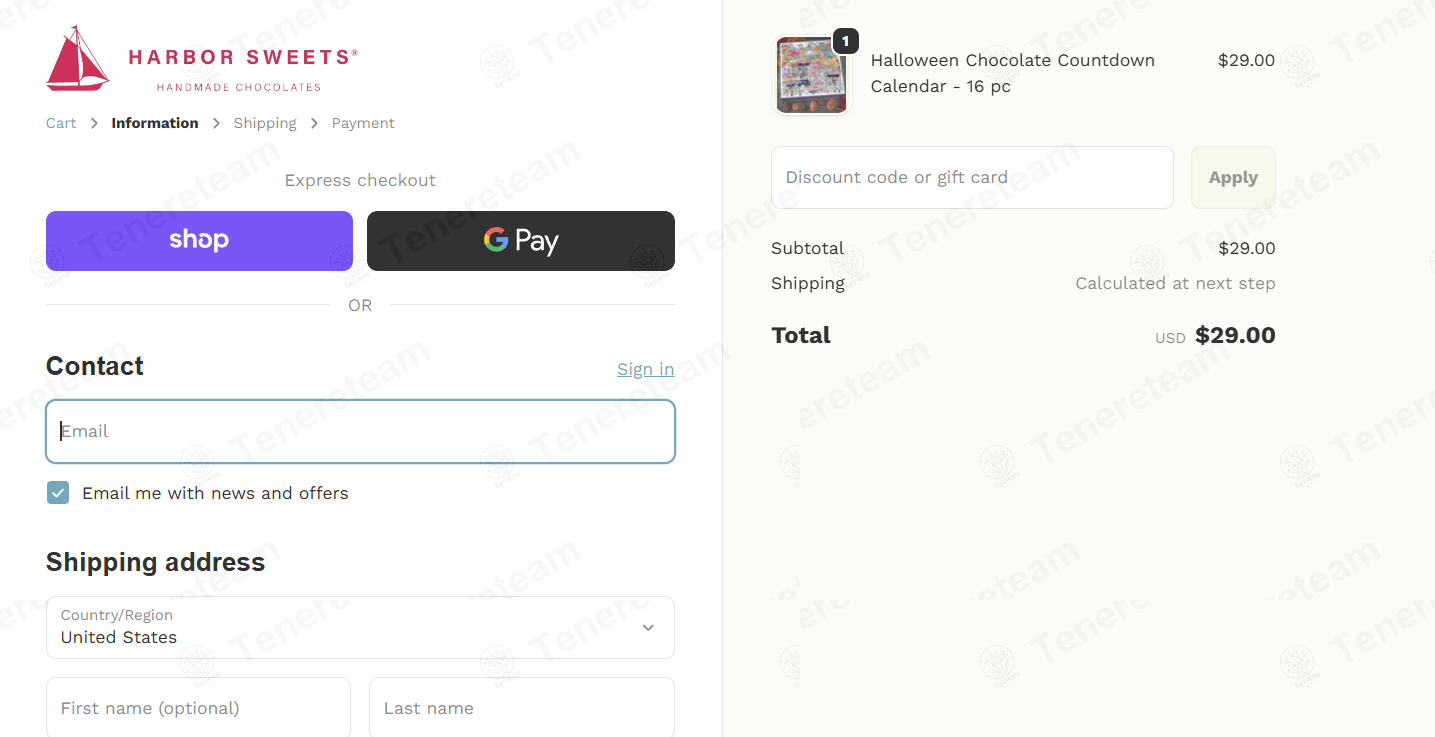Focus the Discount code or gift card field
The image size is (1435, 737).
coord(972,177)
